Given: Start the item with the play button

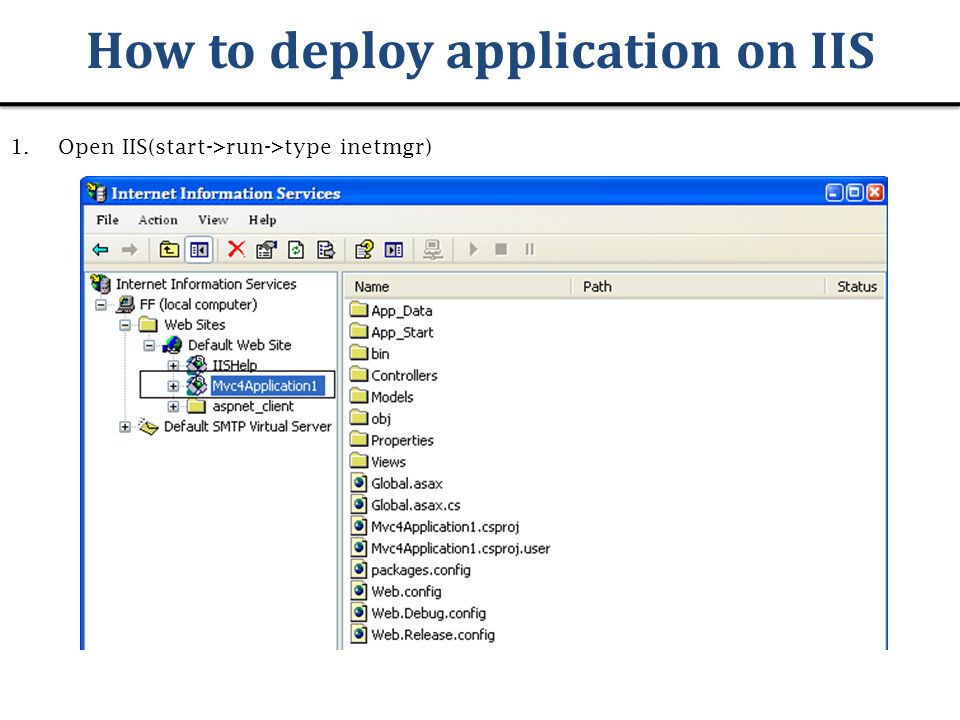Looking at the screenshot, I should click(473, 249).
